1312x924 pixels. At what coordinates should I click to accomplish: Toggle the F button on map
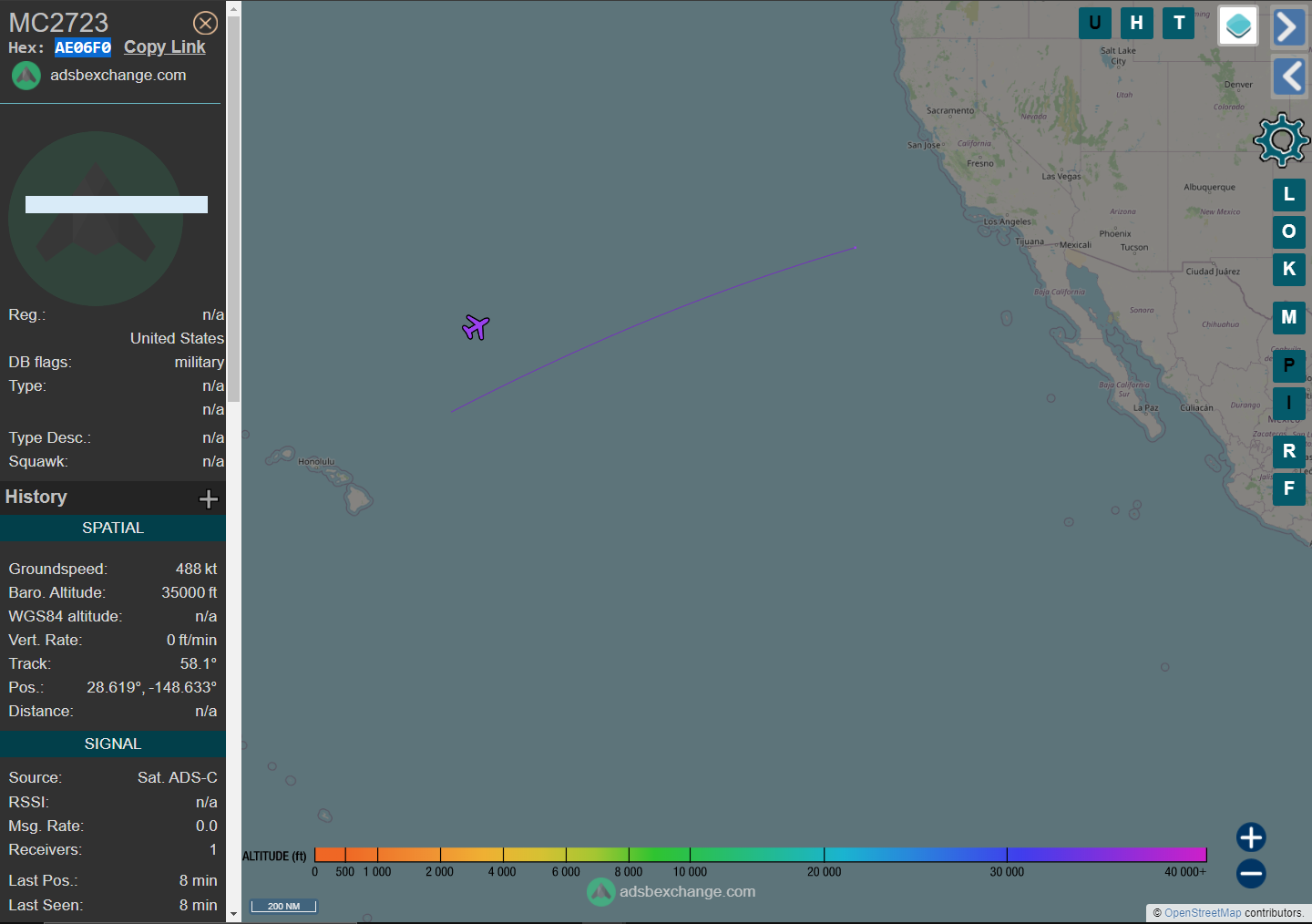coord(1289,488)
